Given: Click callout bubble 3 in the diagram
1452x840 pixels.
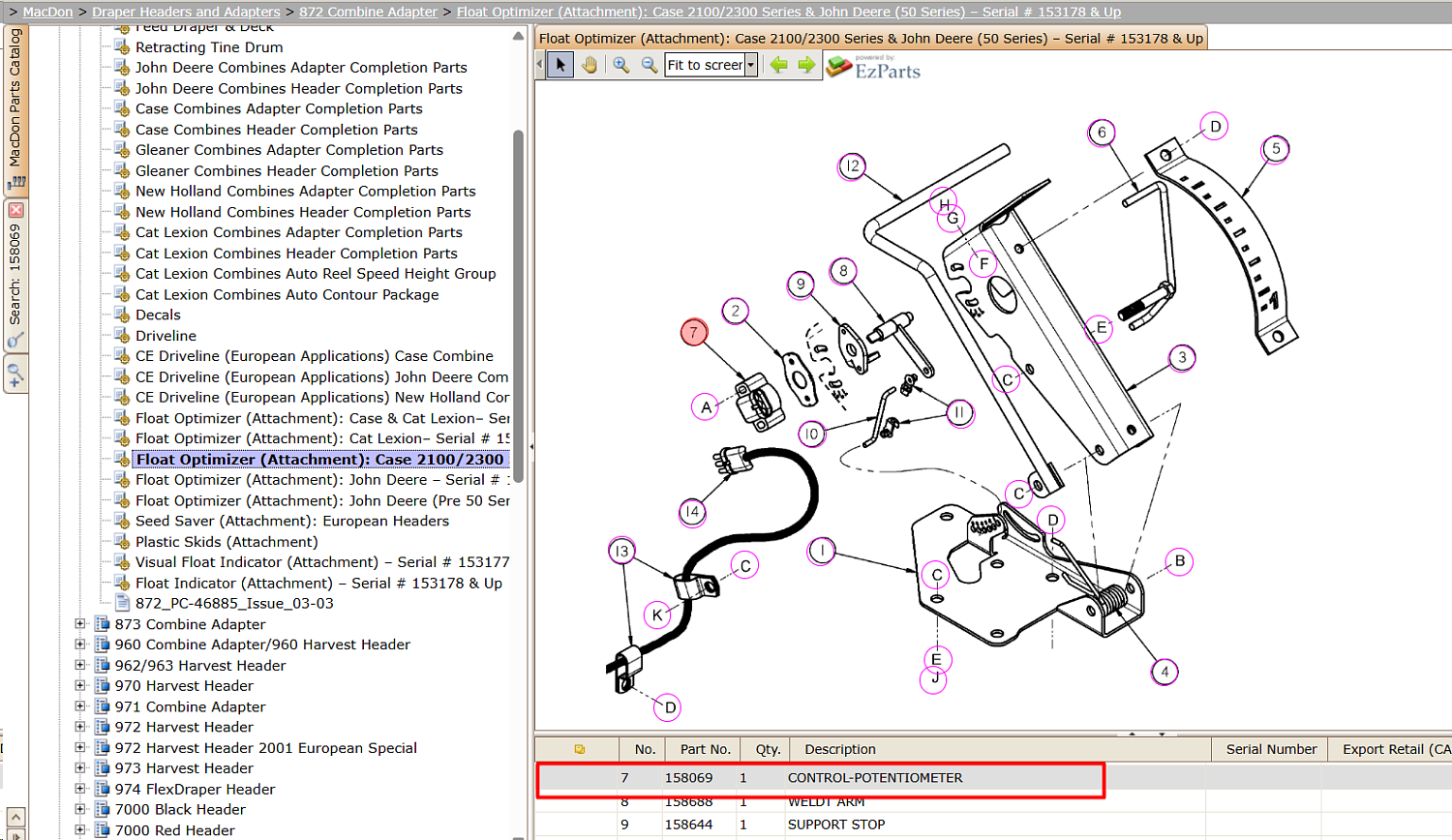Looking at the screenshot, I should point(1182,358).
